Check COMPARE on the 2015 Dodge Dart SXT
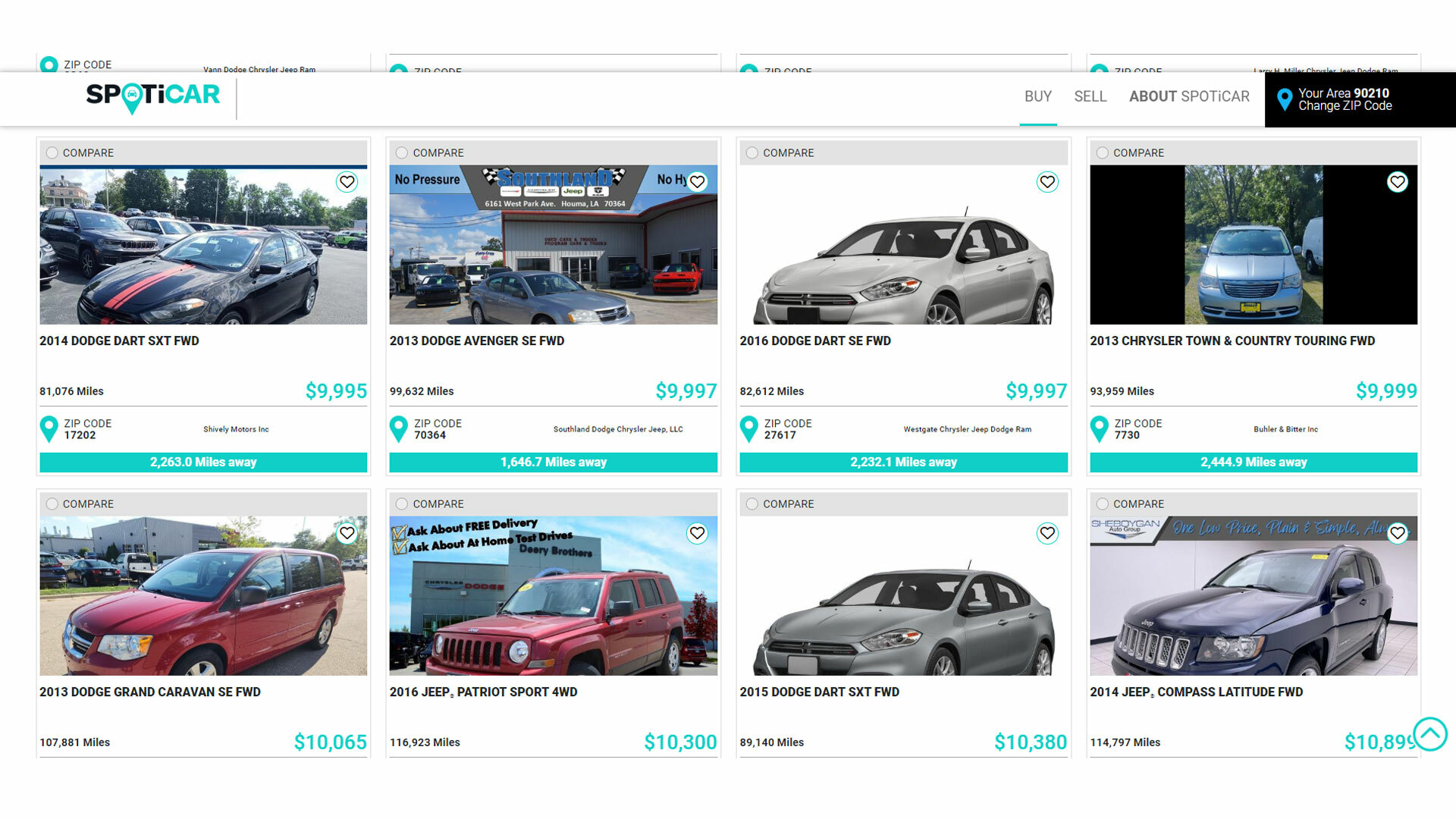The image size is (1456, 819). tap(752, 504)
